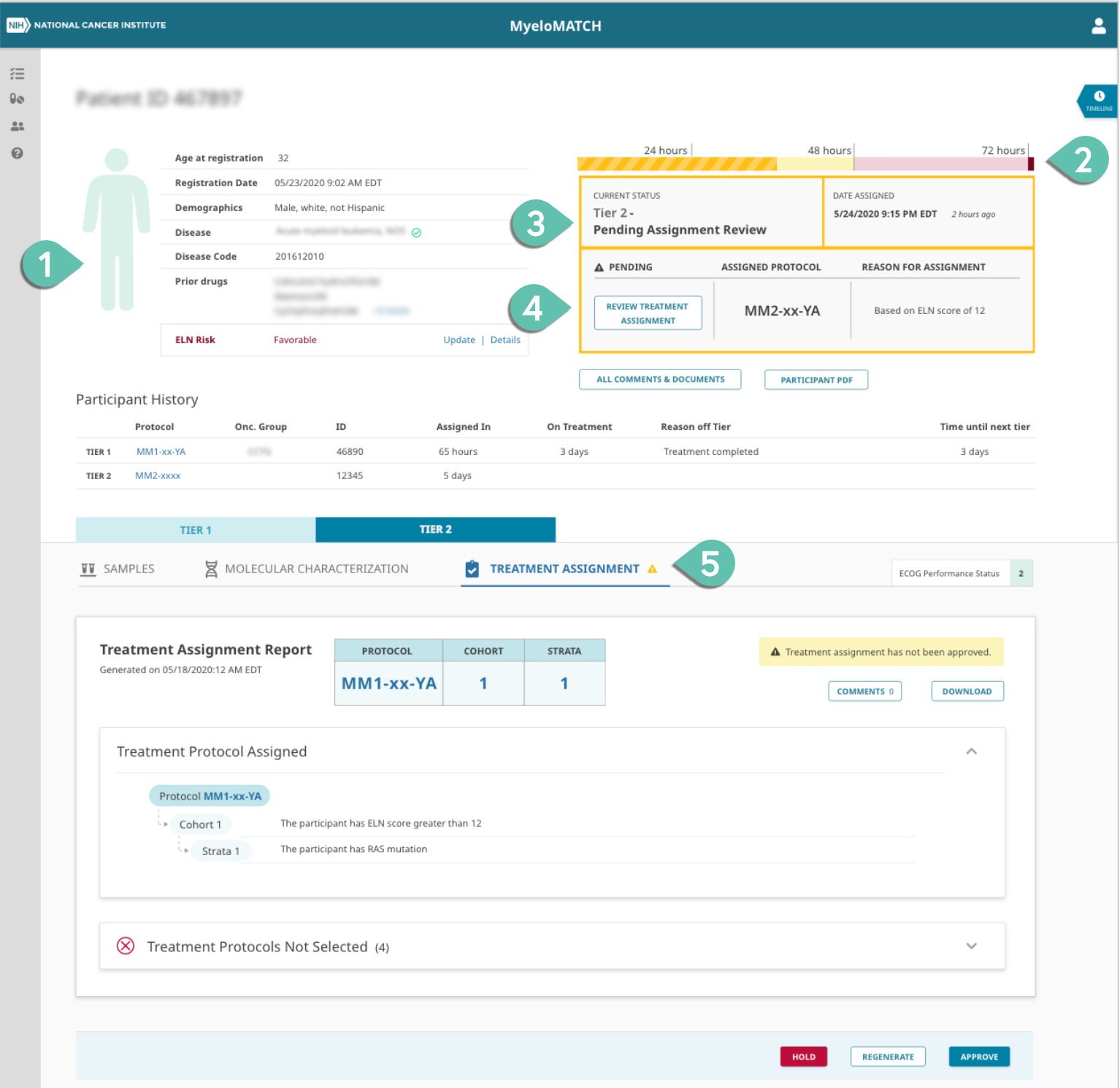Open the checklist sidebar icon
Viewport: 1120px width, 1088px height.
(18, 74)
